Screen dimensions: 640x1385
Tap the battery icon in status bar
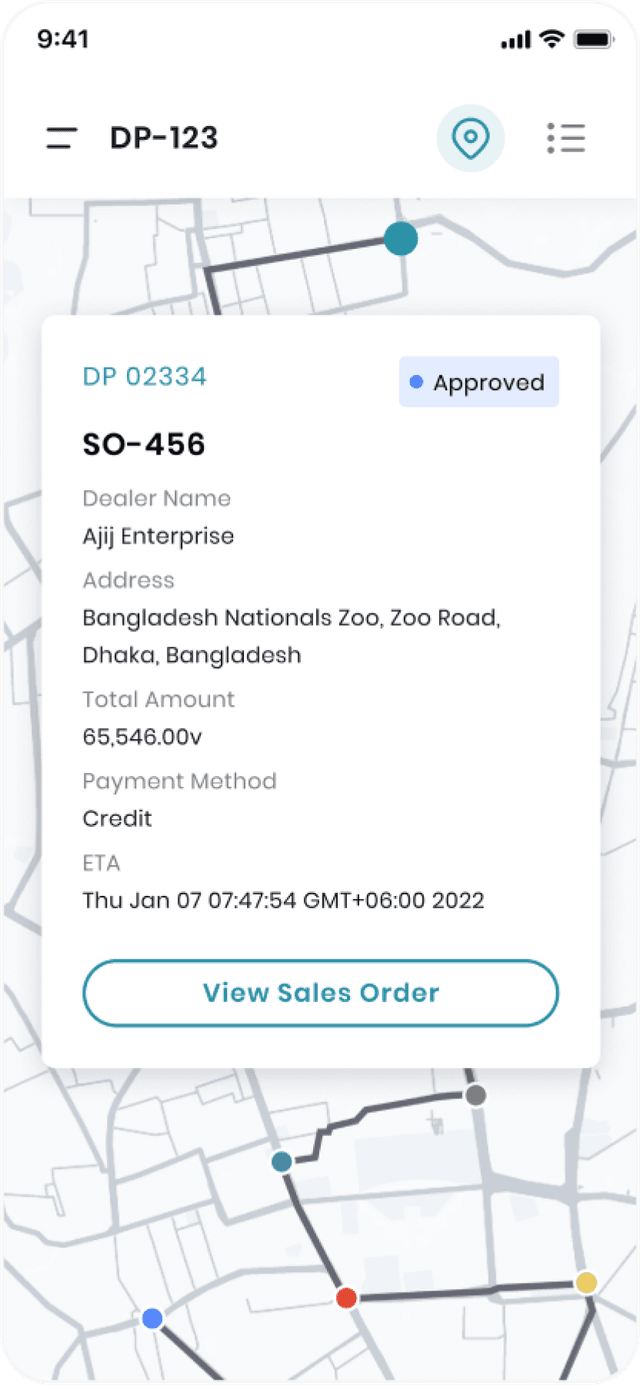point(593,39)
